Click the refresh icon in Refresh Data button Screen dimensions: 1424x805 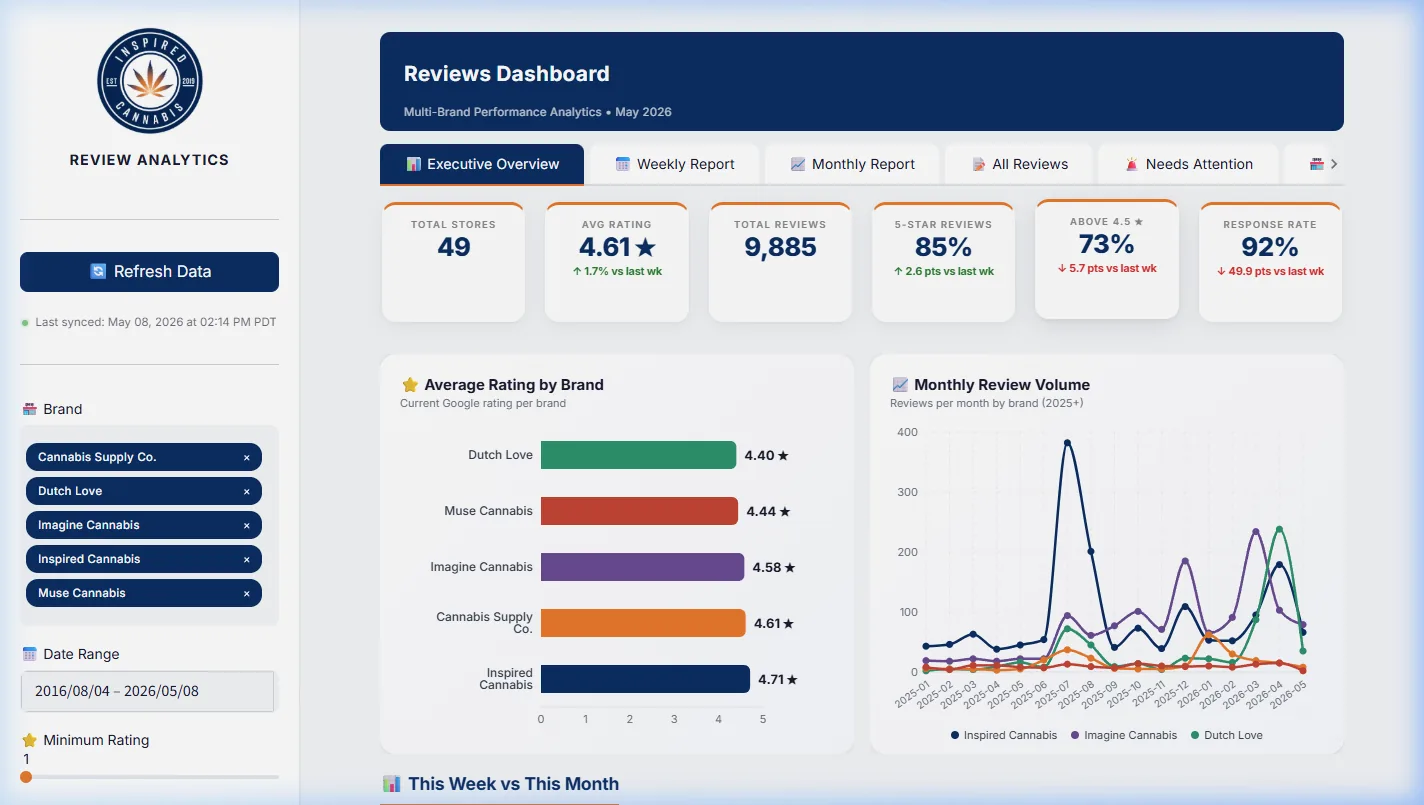[x=98, y=272]
